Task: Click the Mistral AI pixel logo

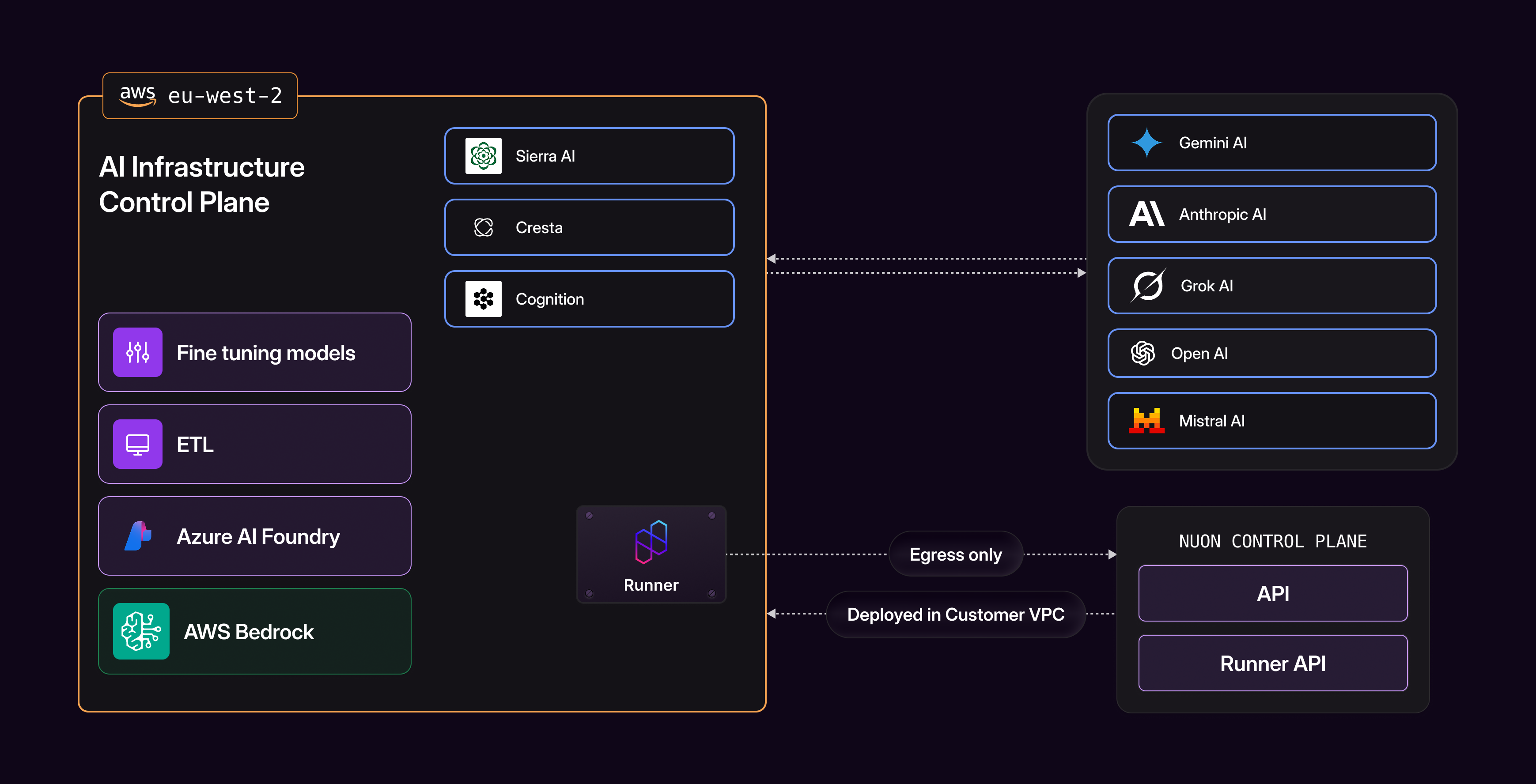Action: pos(1146,420)
